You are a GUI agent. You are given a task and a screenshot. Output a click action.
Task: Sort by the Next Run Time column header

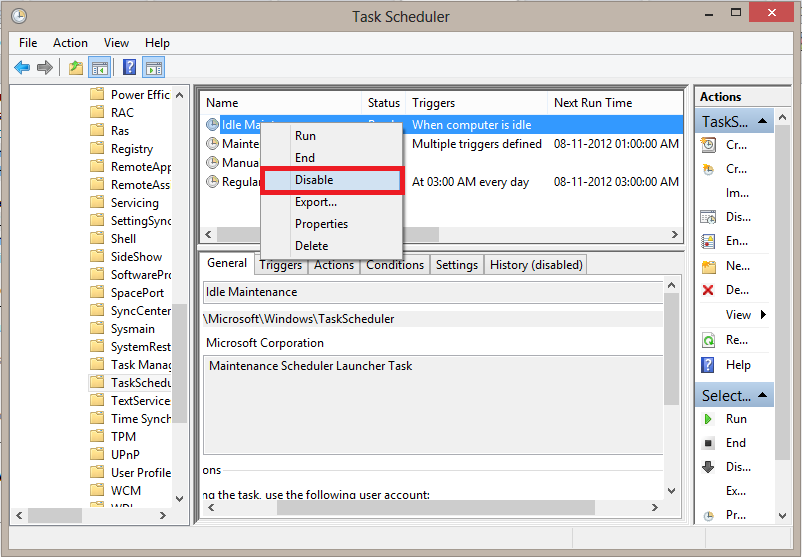point(615,103)
